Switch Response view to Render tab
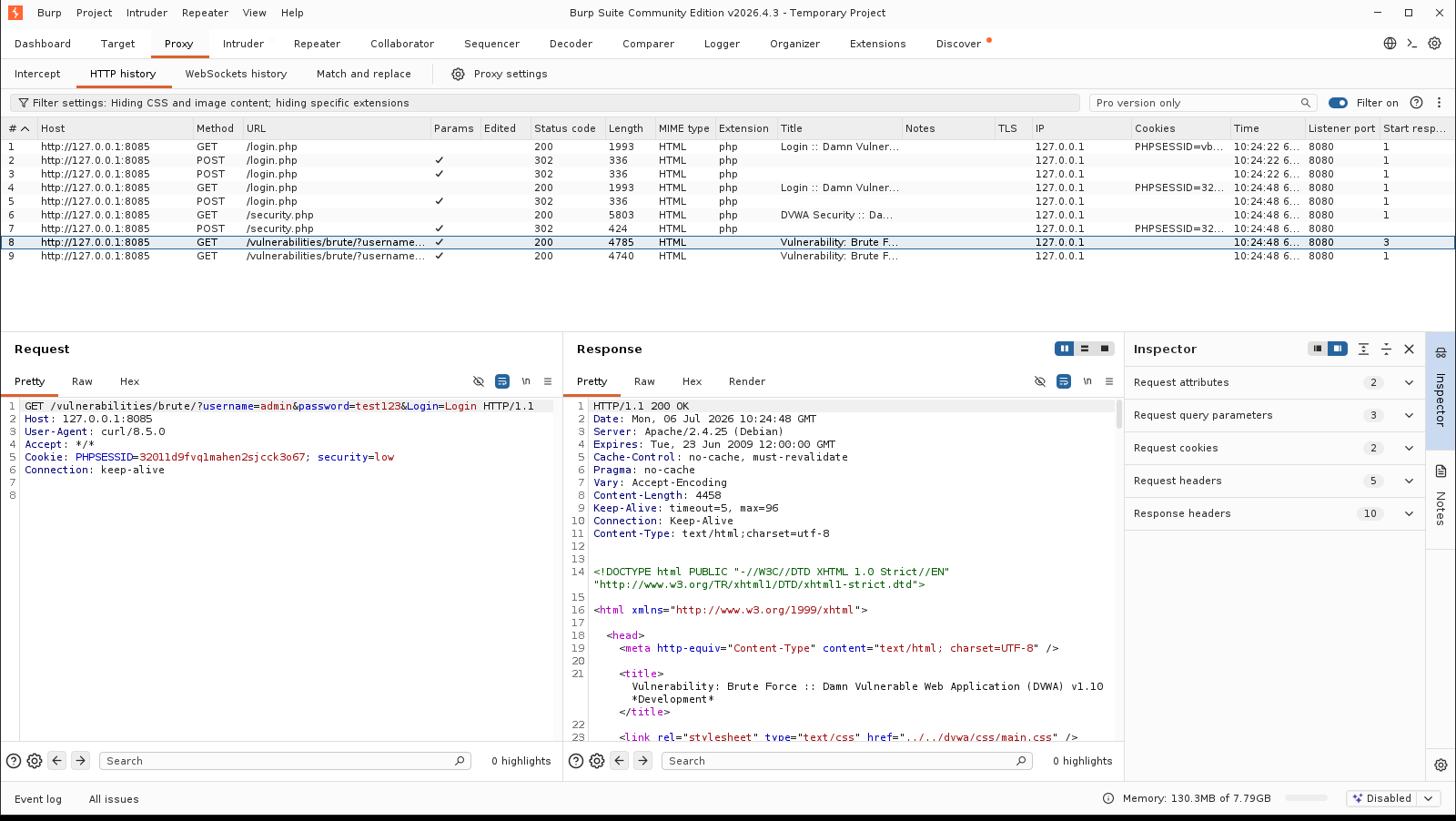The image size is (1456, 821). (746, 381)
